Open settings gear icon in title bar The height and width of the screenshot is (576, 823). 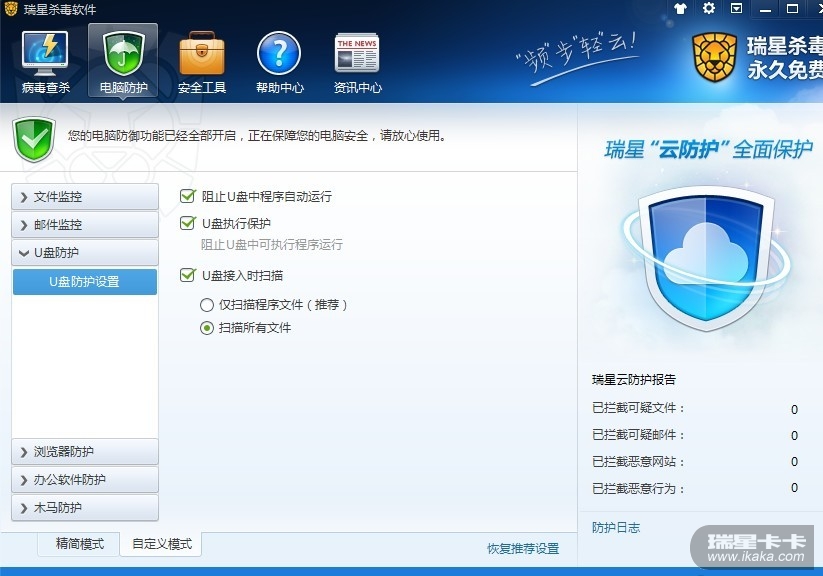pyautogui.click(x=709, y=8)
